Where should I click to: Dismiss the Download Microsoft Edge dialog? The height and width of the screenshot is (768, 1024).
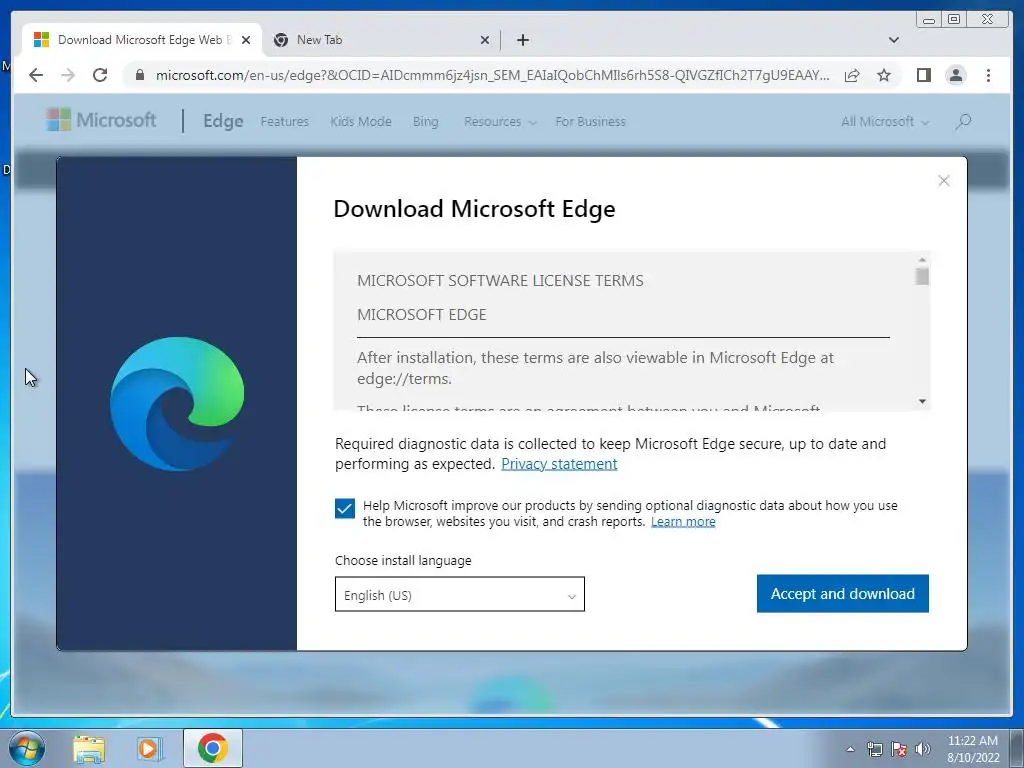pyautogui.click(x=944, y=181)
